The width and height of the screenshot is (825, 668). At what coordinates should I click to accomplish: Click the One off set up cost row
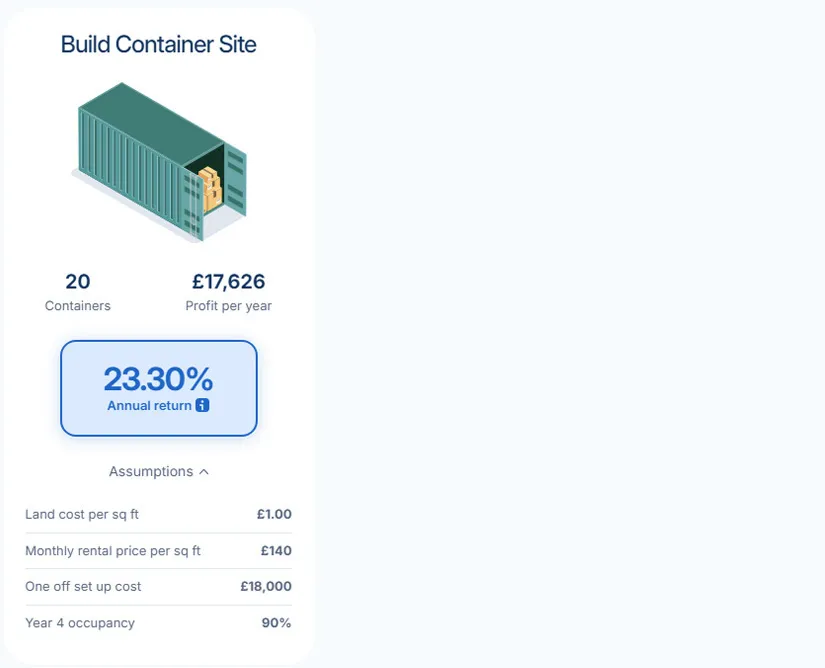tap(158, 586)
